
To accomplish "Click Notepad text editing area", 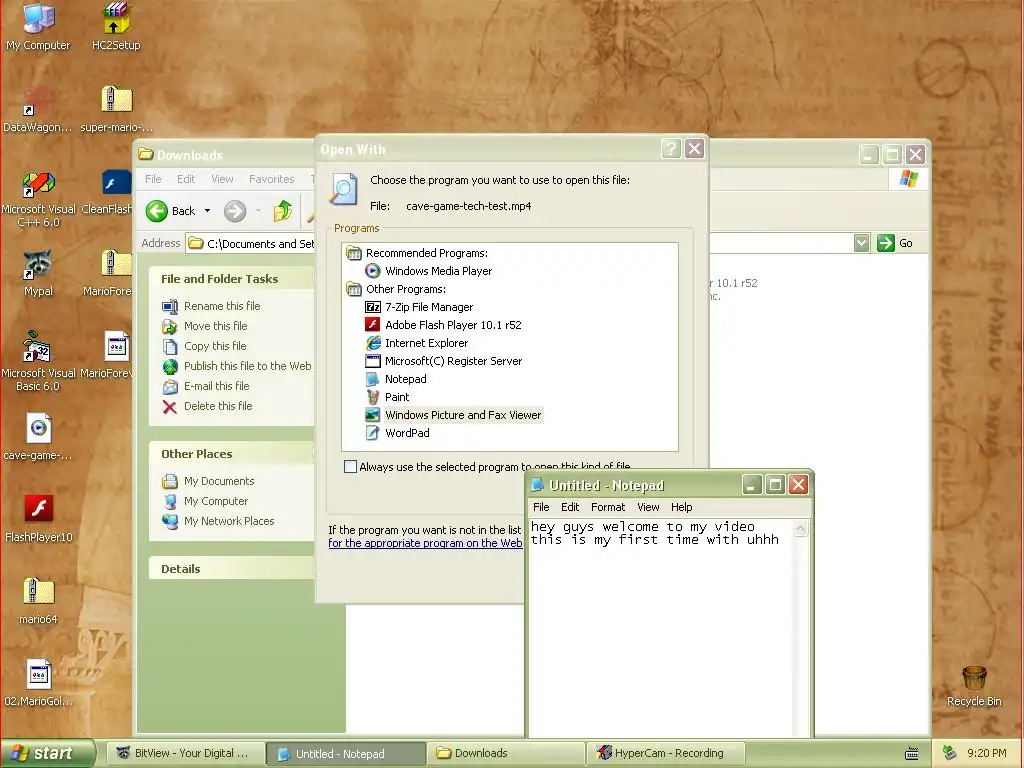I will point(660,627).
